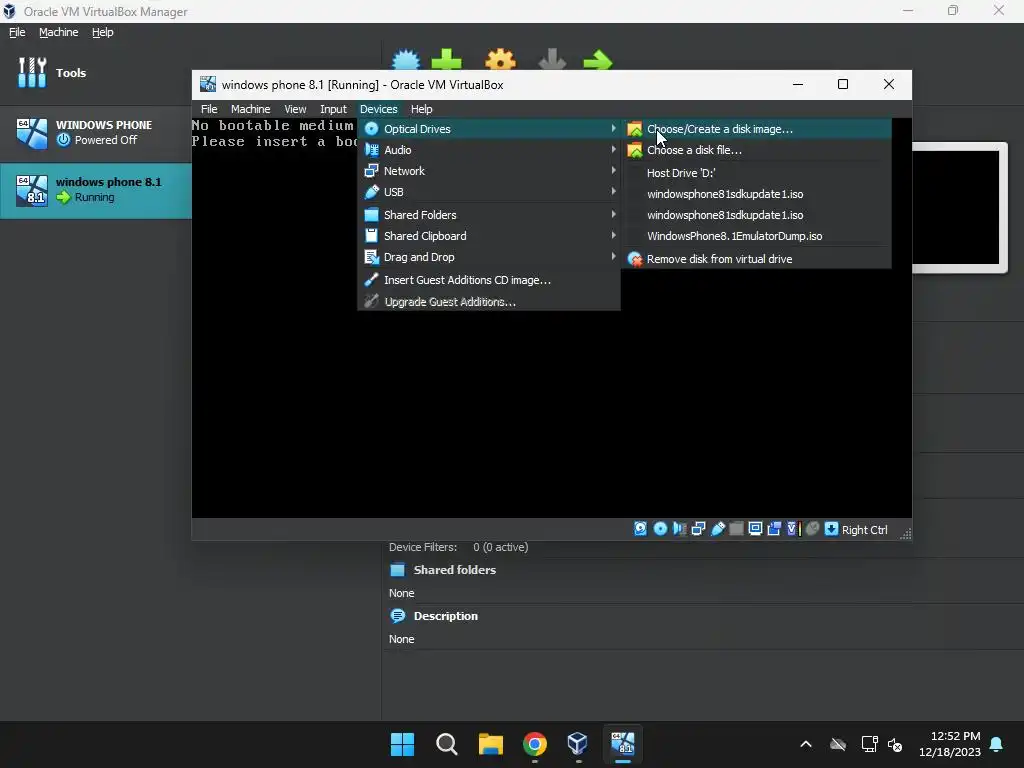Open the VM window View menu
The height and width of the screenshot is (768, 1024).
[x=295, y=109]
